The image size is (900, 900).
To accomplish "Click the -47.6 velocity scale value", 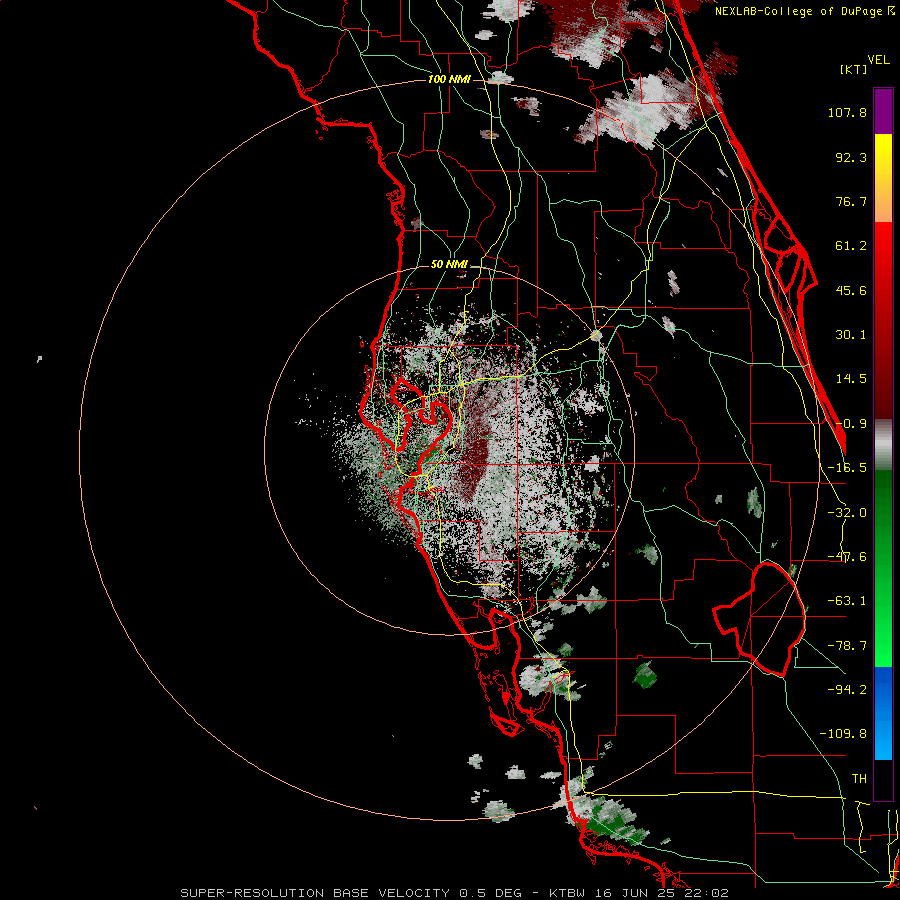I will click(847, 557).
